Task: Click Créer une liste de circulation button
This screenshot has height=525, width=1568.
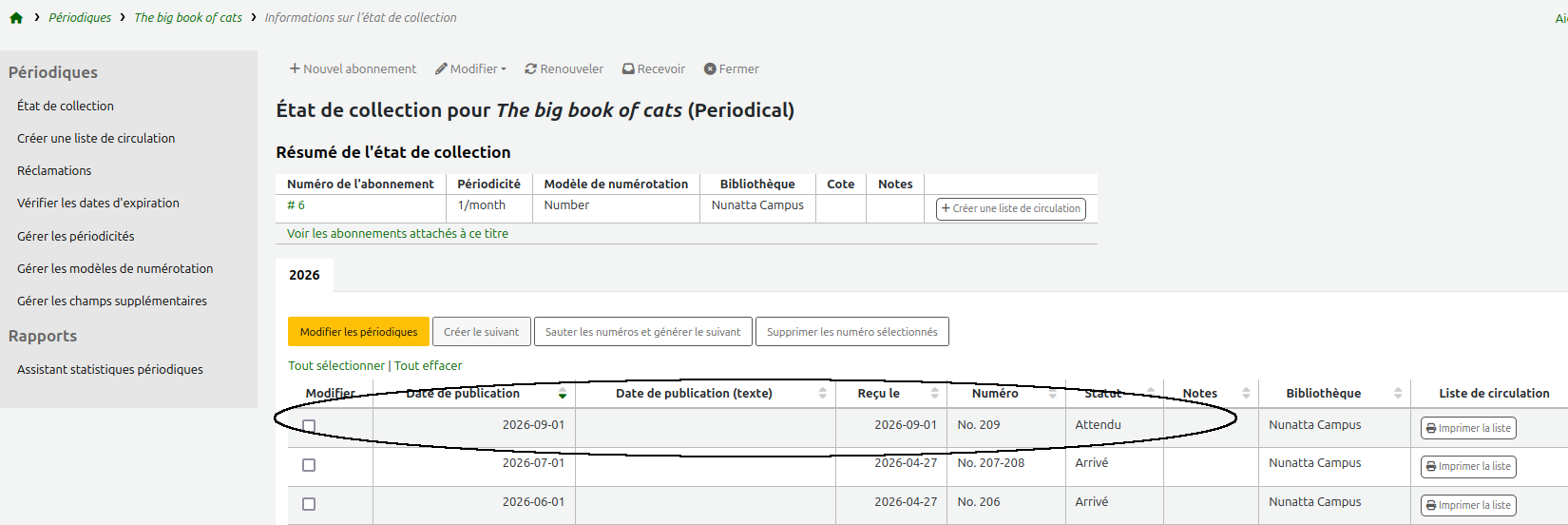Action: 1011,208
